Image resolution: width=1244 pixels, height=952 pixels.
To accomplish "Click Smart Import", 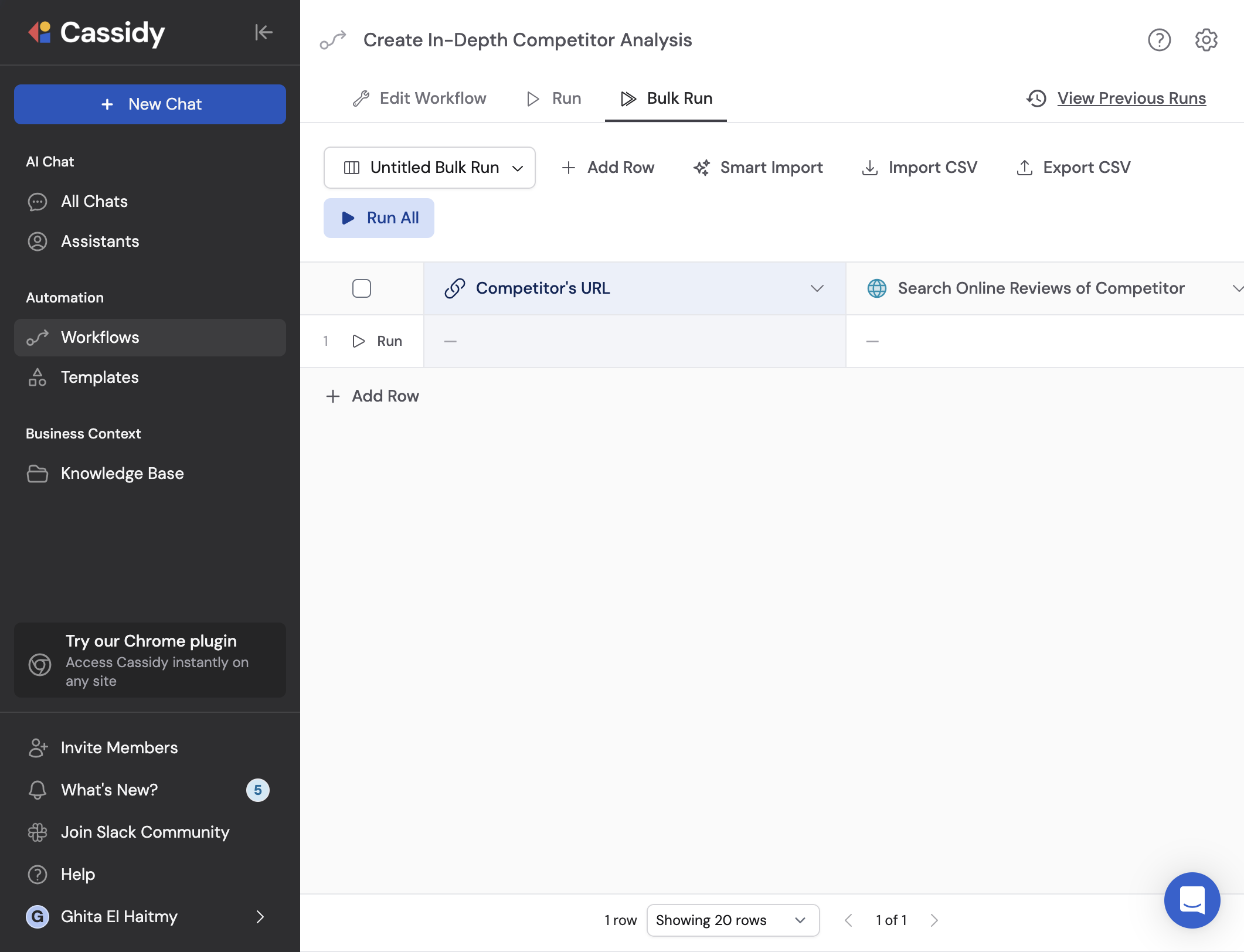I will pos(758,168).
